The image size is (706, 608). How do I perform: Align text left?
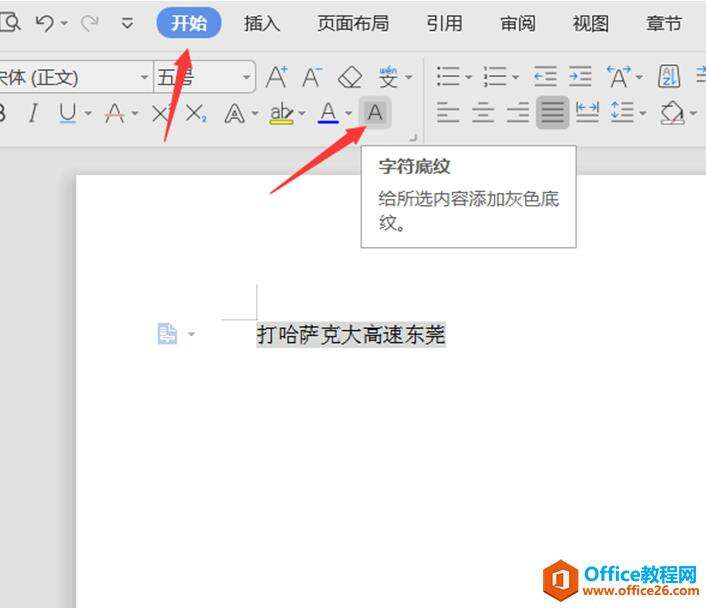click(x=448, y=113)
